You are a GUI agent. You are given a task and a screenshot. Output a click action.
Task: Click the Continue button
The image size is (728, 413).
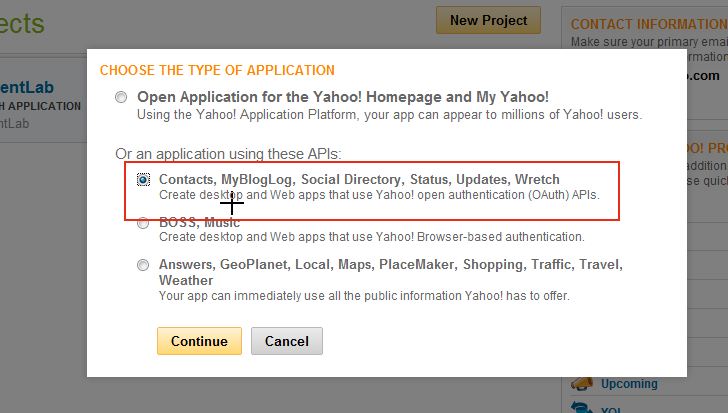click(199, 341)
